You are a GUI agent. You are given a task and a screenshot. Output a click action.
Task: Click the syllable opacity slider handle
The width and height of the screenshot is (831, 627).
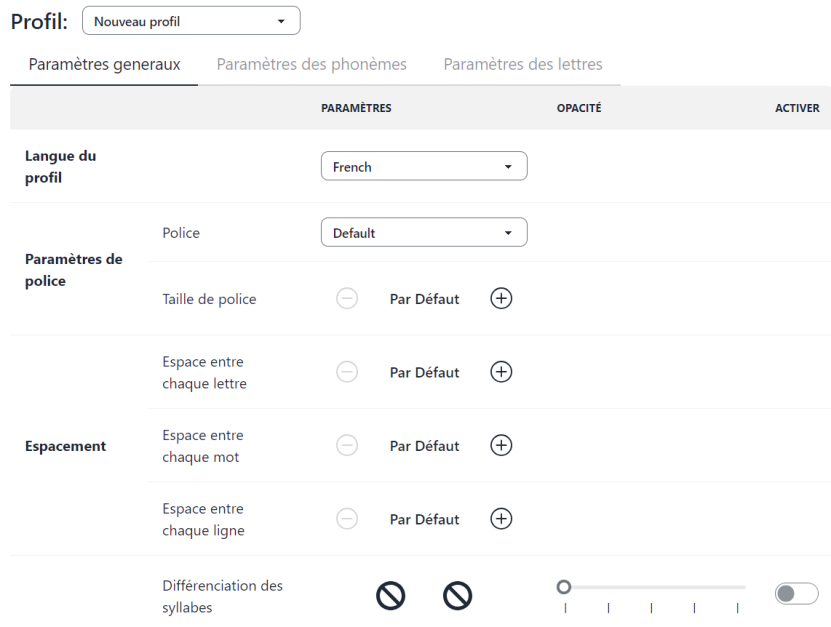[564, 587]
